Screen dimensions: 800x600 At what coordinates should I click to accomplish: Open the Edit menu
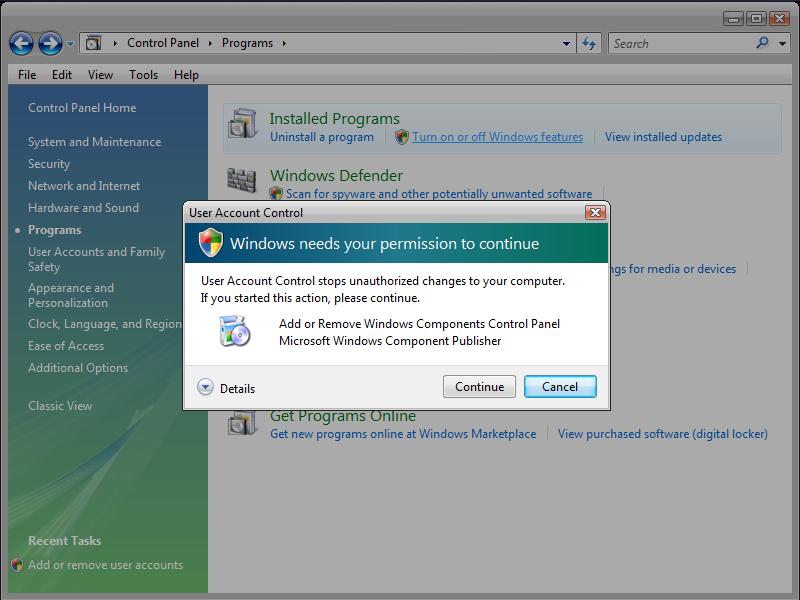point(62,75)
